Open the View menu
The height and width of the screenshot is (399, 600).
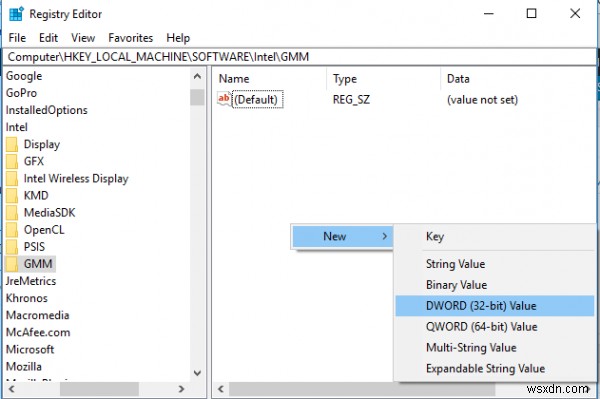pyautogui.click(x=83, y=38)
